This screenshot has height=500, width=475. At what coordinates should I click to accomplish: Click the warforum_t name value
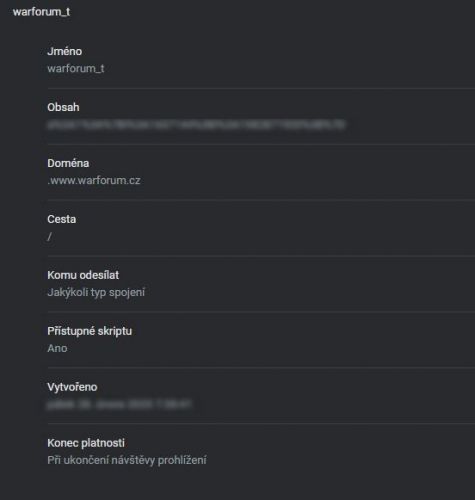[76, 69]
